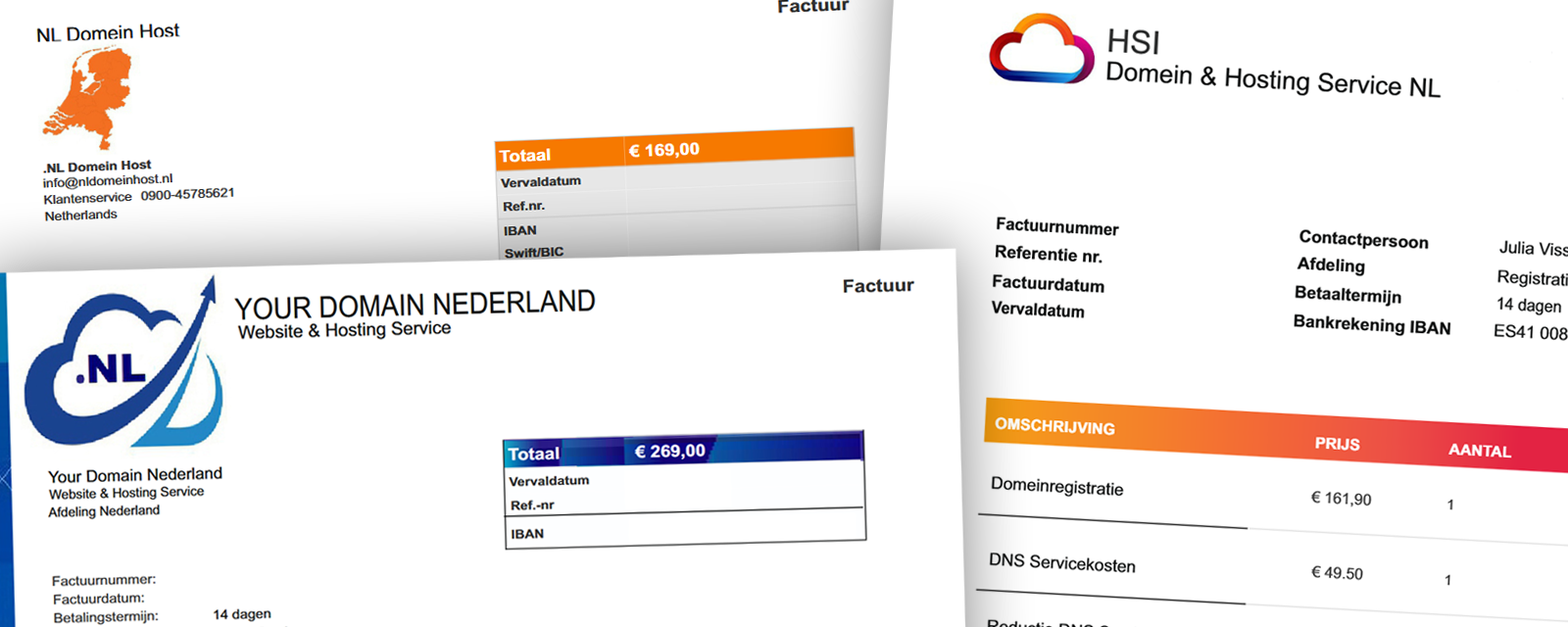Click the 'Bankrekening IBAN' label

(x=1372, y=324)
